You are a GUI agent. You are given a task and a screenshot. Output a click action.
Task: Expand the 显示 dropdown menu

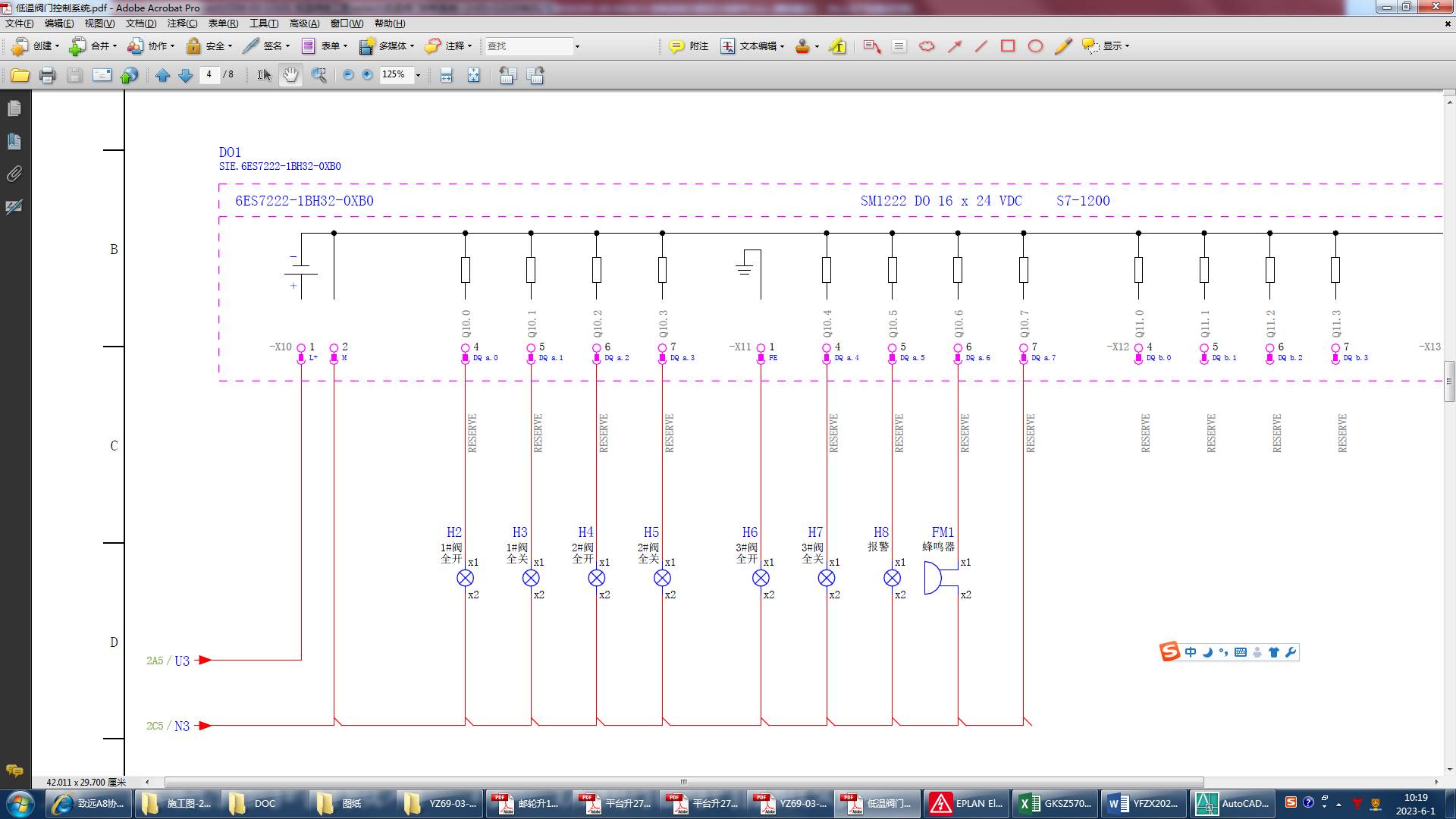(x=1127, y=46)
